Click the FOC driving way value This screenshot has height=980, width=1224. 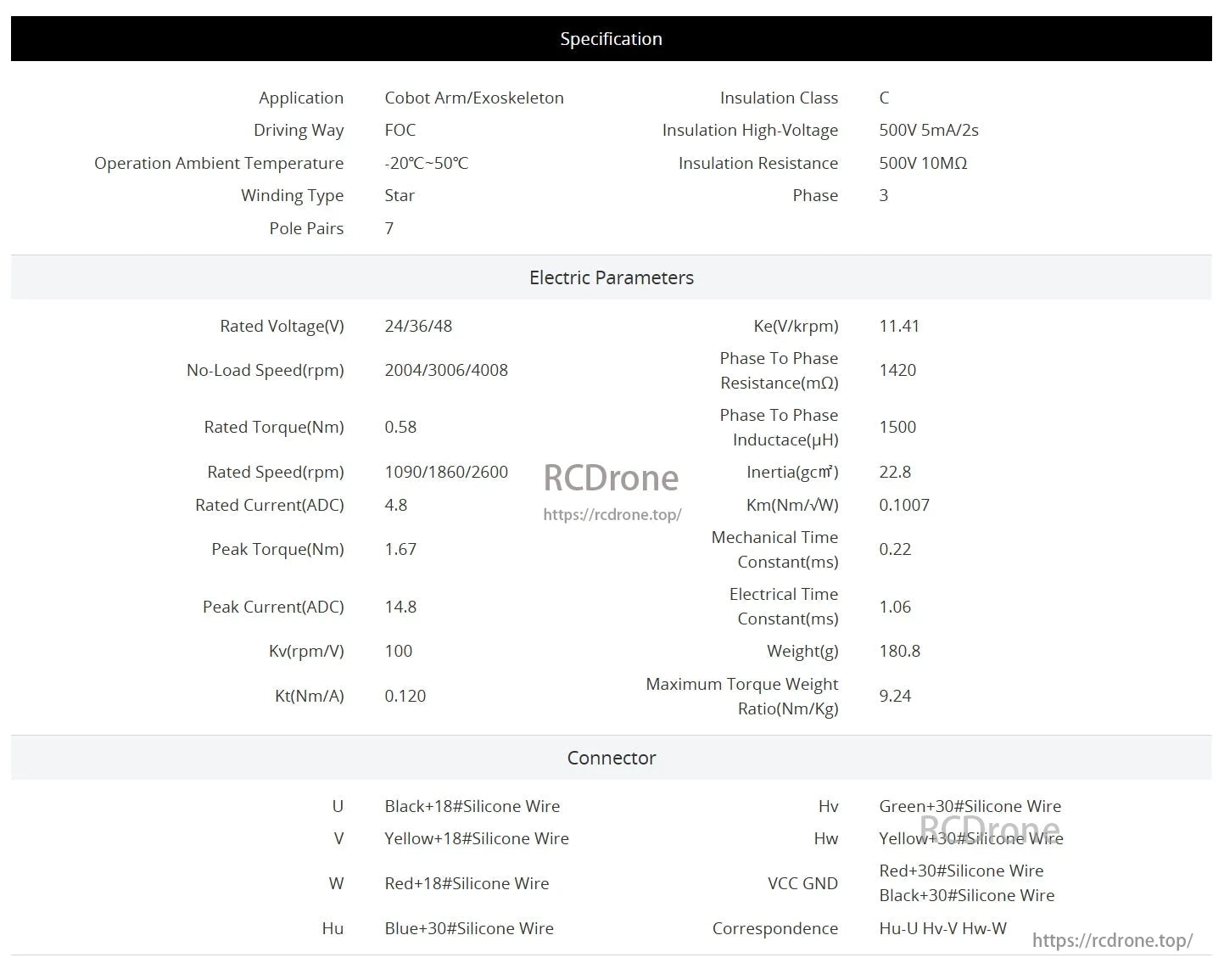(x=400, y=130)
